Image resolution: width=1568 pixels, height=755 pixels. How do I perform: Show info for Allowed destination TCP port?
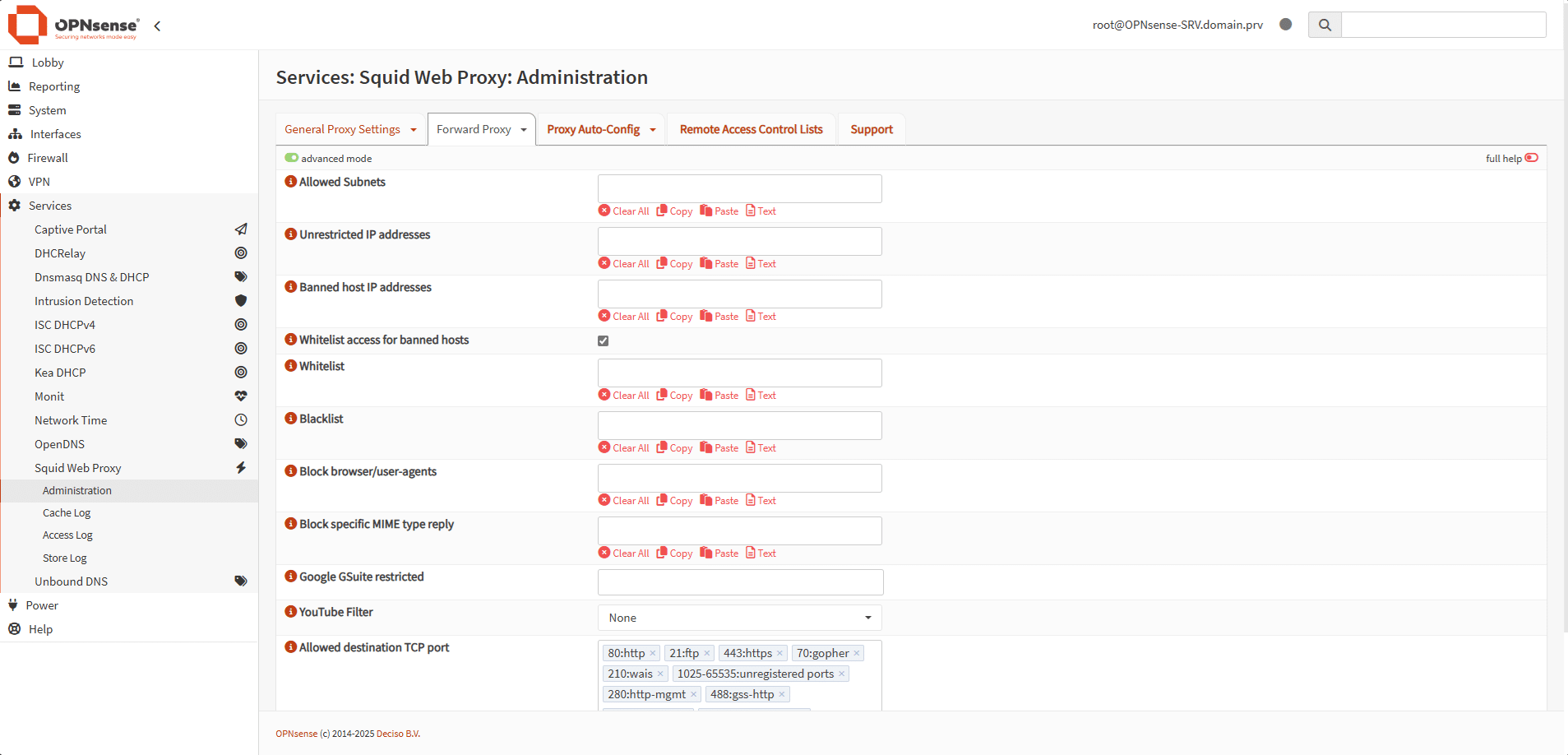pos(290,647)
